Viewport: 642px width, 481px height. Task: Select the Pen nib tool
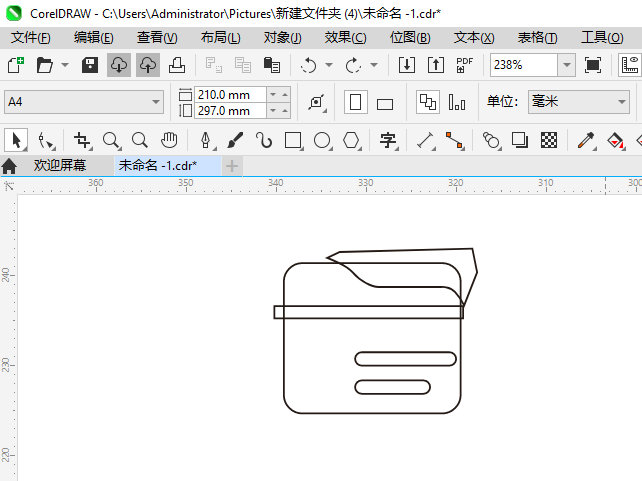pyautogui.click(x=206, y=140)
